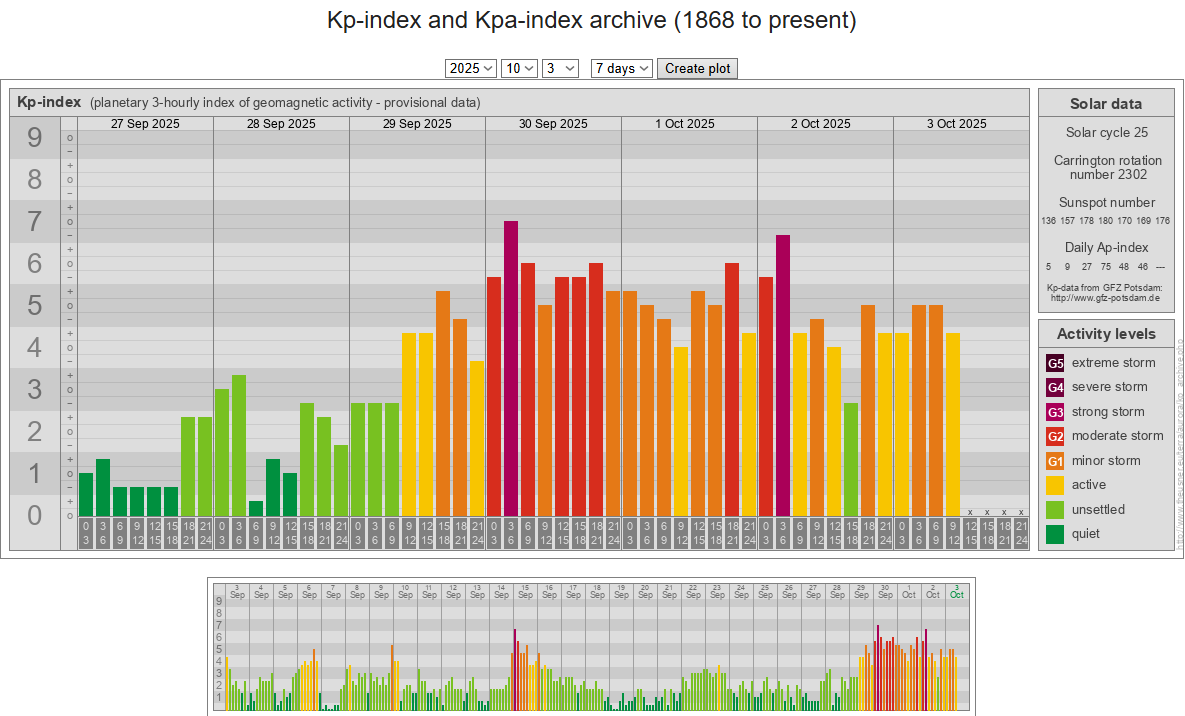
Task: Click the 30 Sep label in overview chart
Action: (885, 591)
